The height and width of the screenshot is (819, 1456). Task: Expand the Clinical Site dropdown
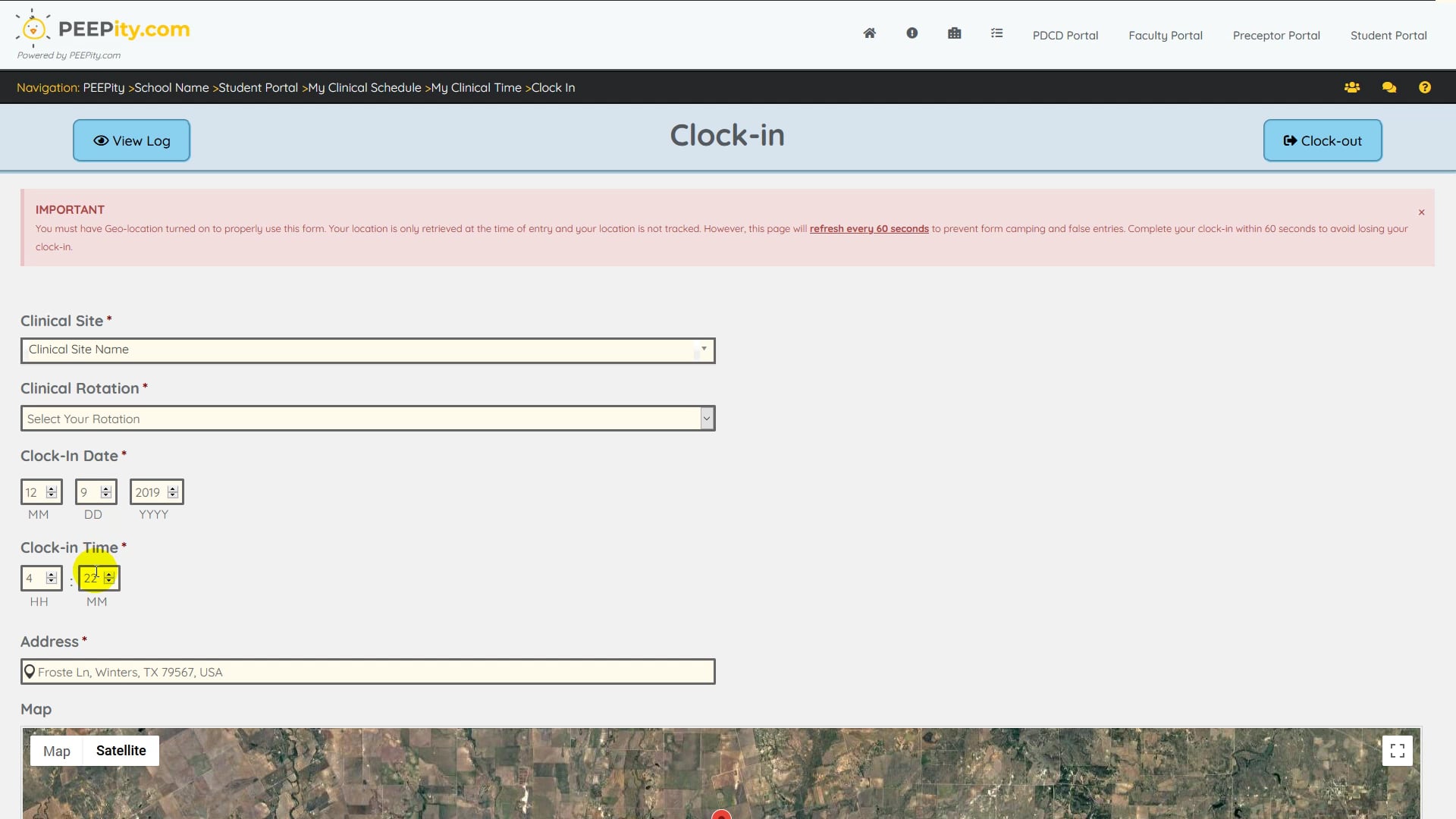point(368,350)
